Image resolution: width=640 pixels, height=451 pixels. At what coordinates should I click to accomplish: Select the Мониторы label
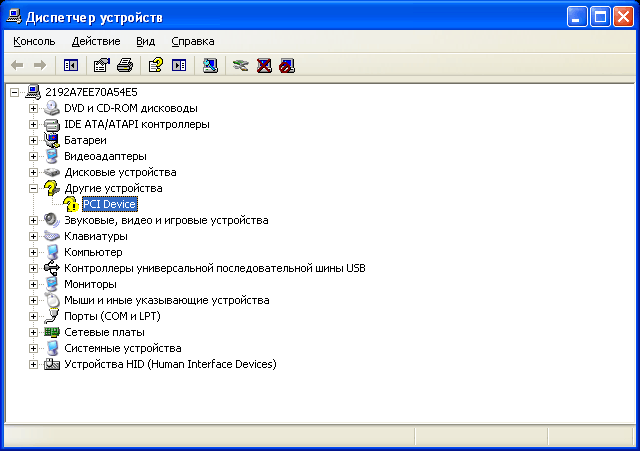90,284
